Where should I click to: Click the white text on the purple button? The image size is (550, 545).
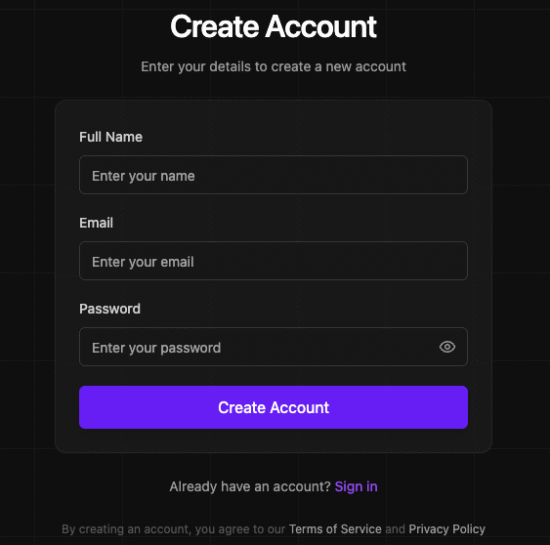273,408
